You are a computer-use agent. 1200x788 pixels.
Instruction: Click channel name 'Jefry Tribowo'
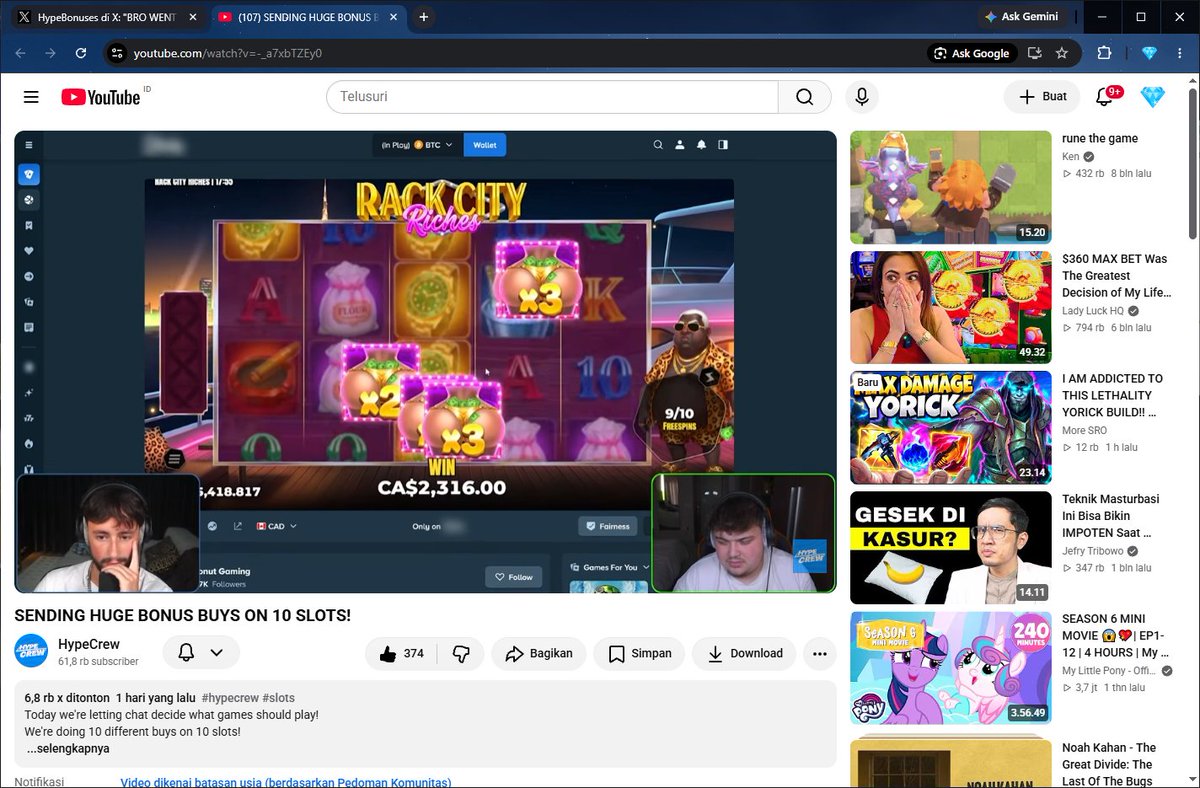[1093, 551]
